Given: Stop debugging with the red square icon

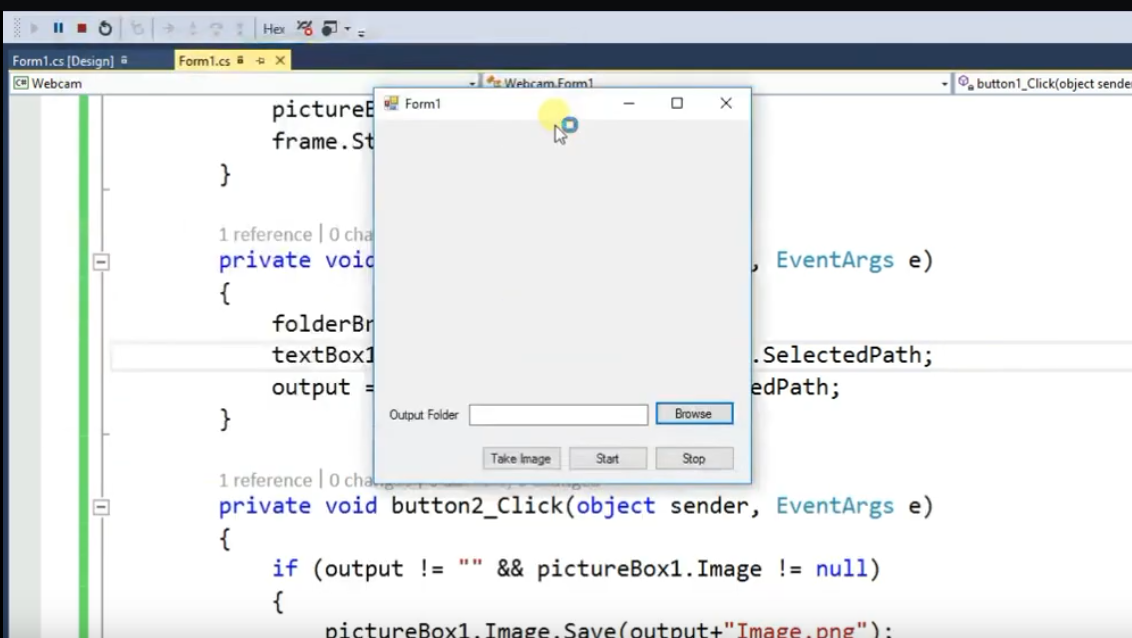Looking at the screenshot, I should click(82, 28).
